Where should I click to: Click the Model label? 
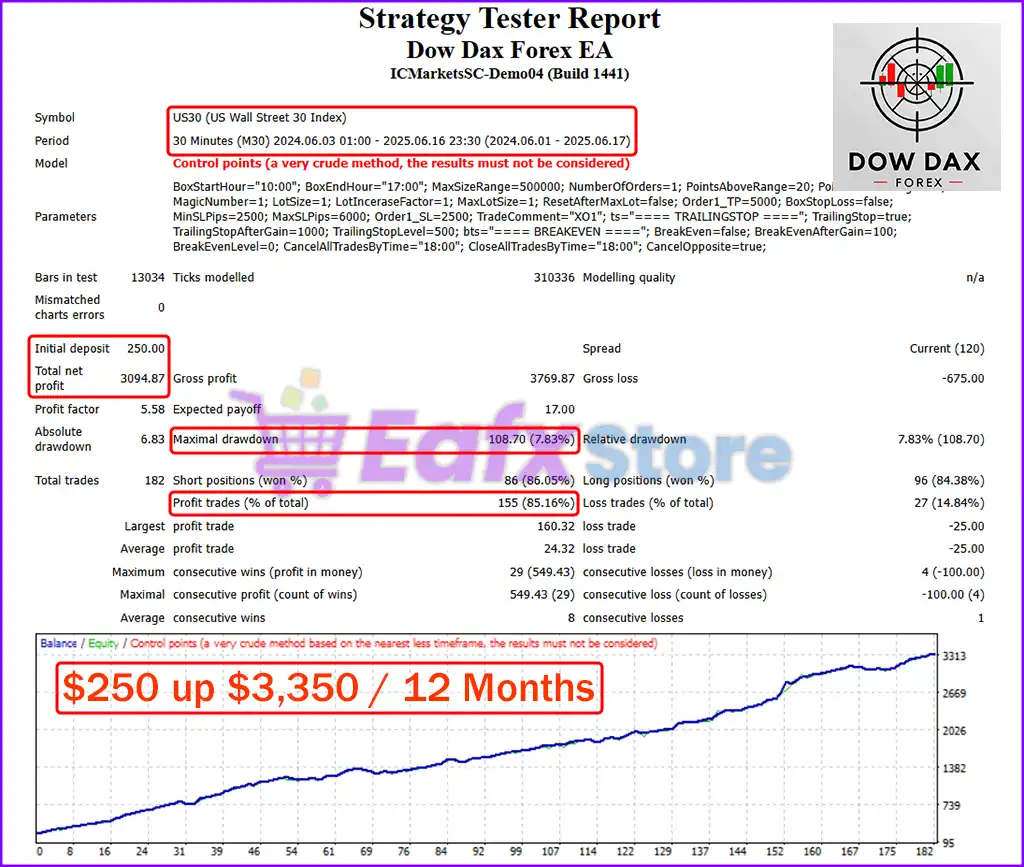click(x=51, y=163)
